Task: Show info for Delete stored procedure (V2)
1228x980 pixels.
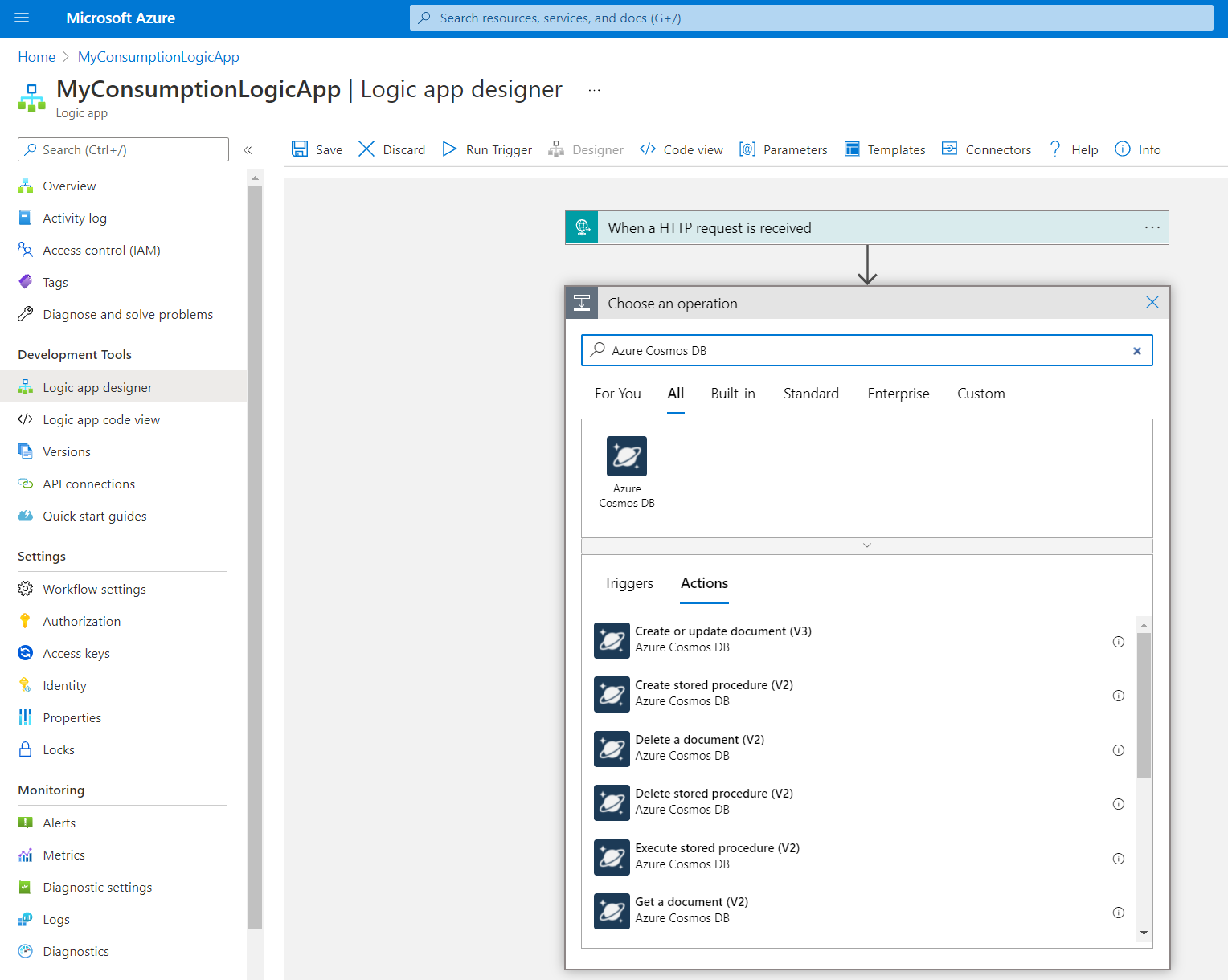Action: pyautogui.click(x=1118, y=804)
